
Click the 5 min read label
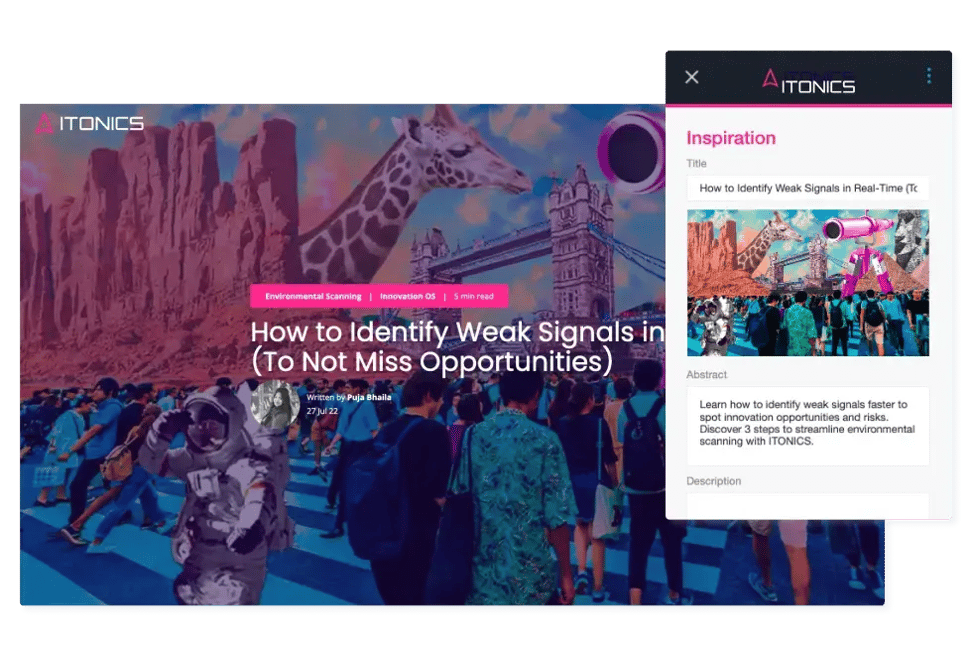point(474,296)
